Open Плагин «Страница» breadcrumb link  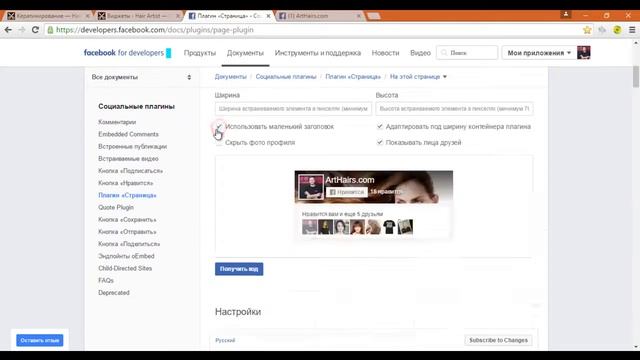point(353,77)
